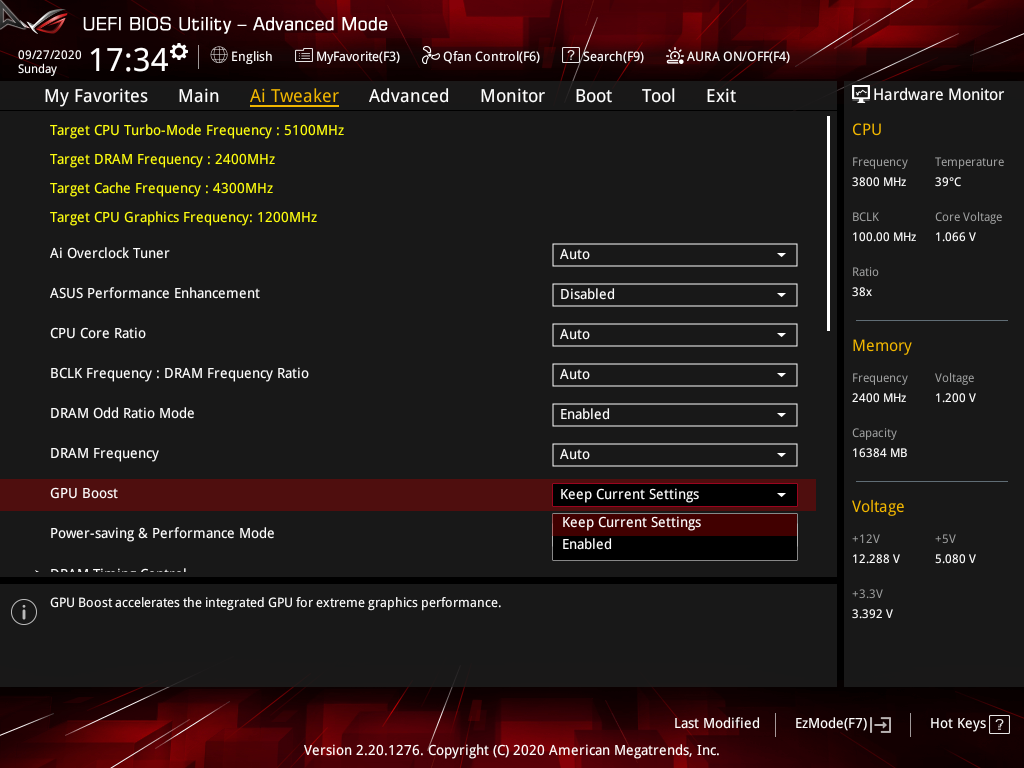Select the ASUS Performance Enhancement label
The height and width of the screenshot is (768, 1024).
(155, 293)
